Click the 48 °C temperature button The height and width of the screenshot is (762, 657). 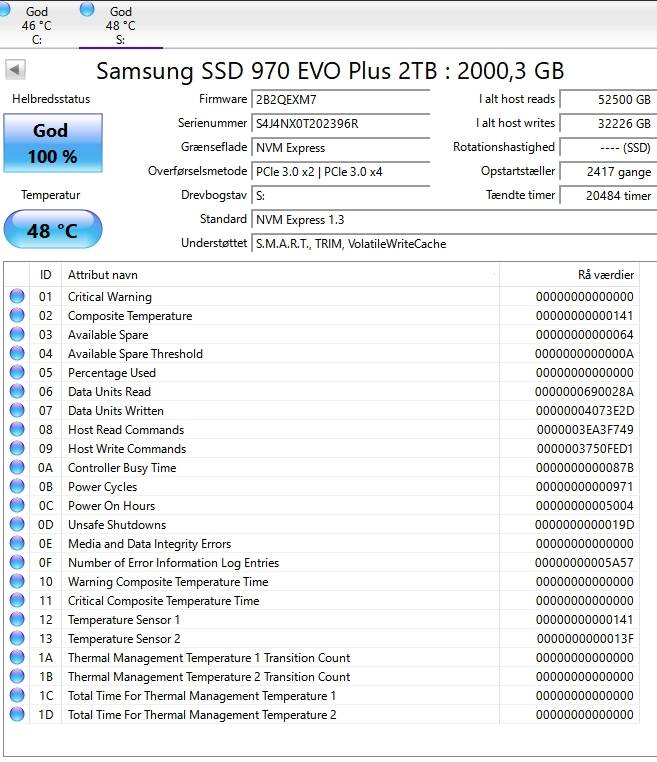tap(53, 229)
